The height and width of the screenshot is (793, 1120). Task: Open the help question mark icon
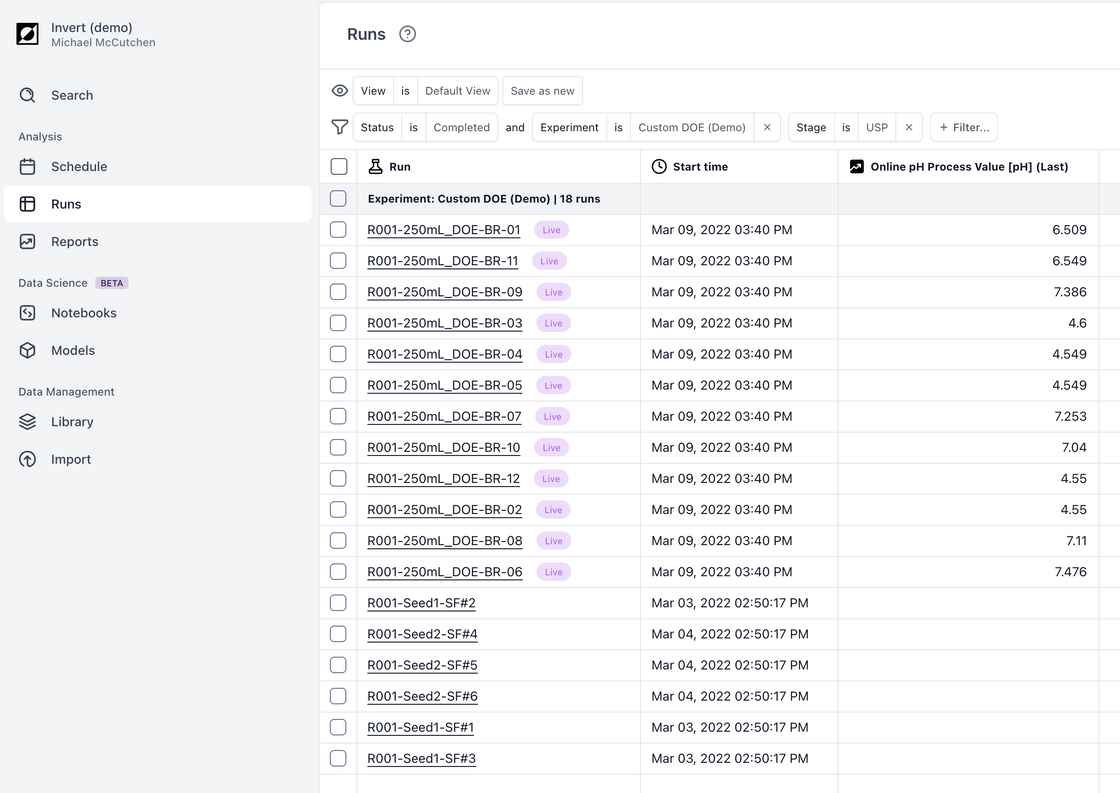point(407,34)
